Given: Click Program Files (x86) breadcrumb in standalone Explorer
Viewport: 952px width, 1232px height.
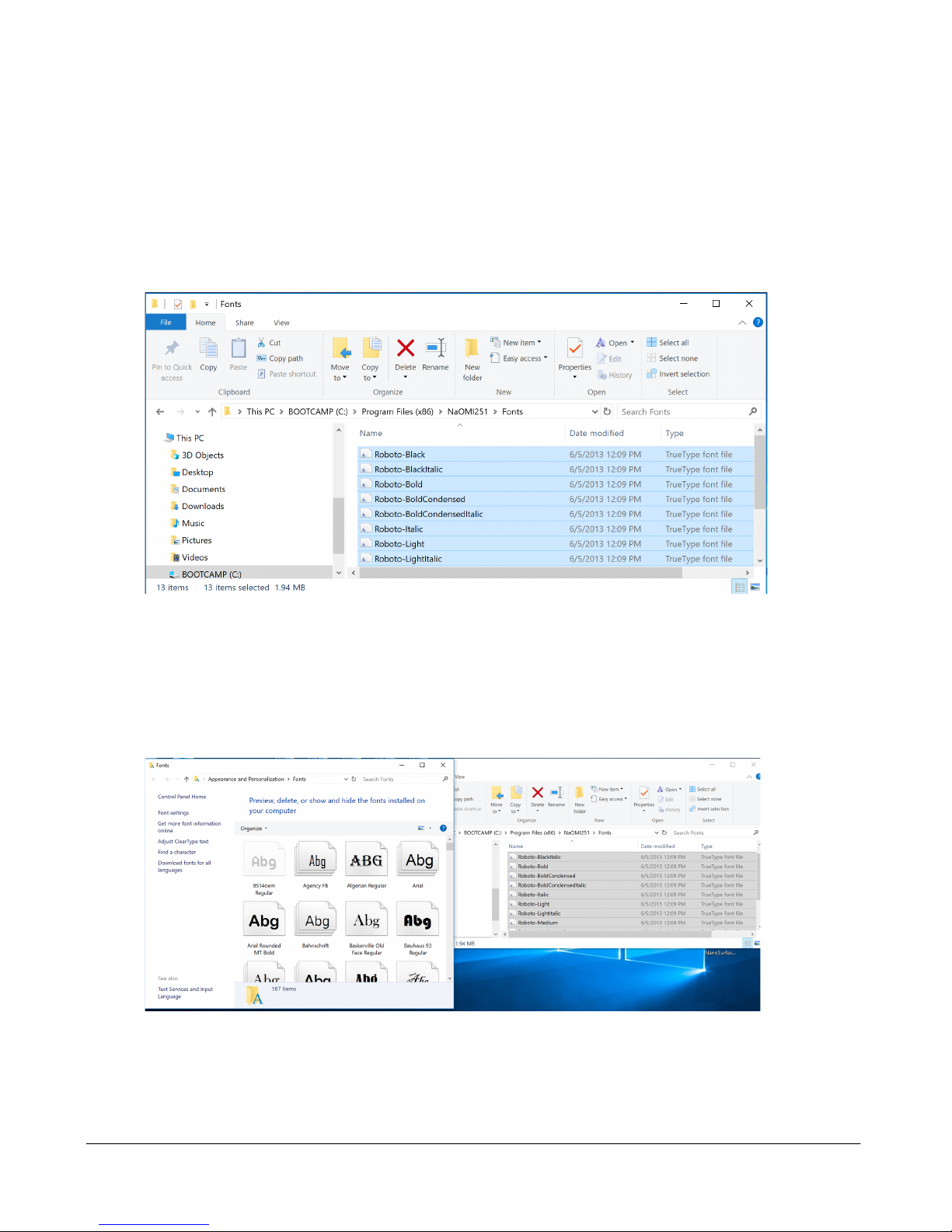Looking at the screenshot, I should [x=397, y=412].
